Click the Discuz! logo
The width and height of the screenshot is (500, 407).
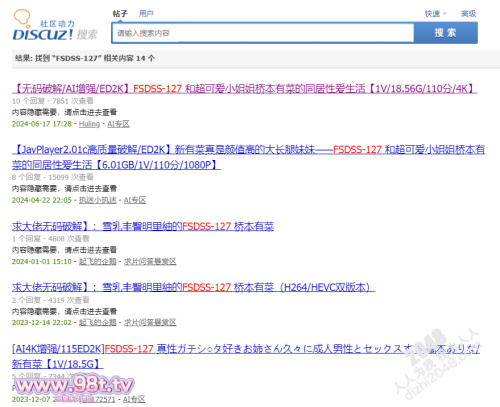pos(55,25)
